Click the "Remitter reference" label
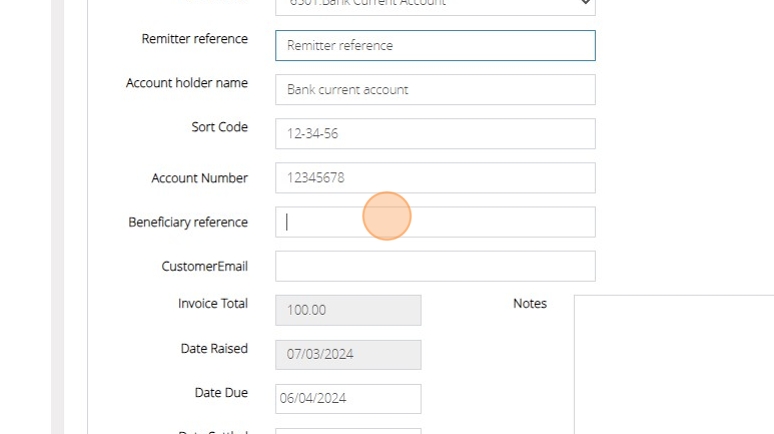 (194, 39)
